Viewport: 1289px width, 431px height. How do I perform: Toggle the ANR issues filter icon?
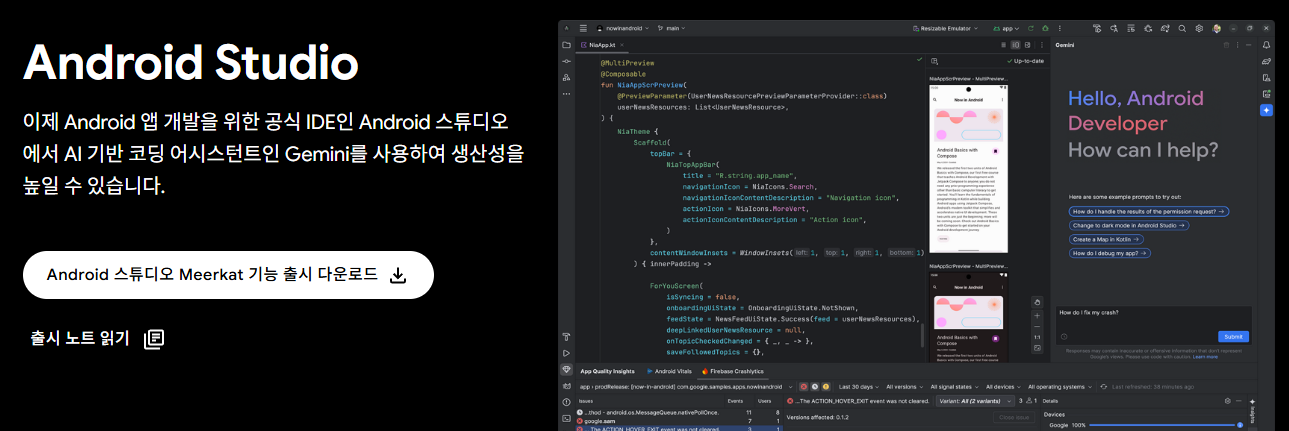815,386
